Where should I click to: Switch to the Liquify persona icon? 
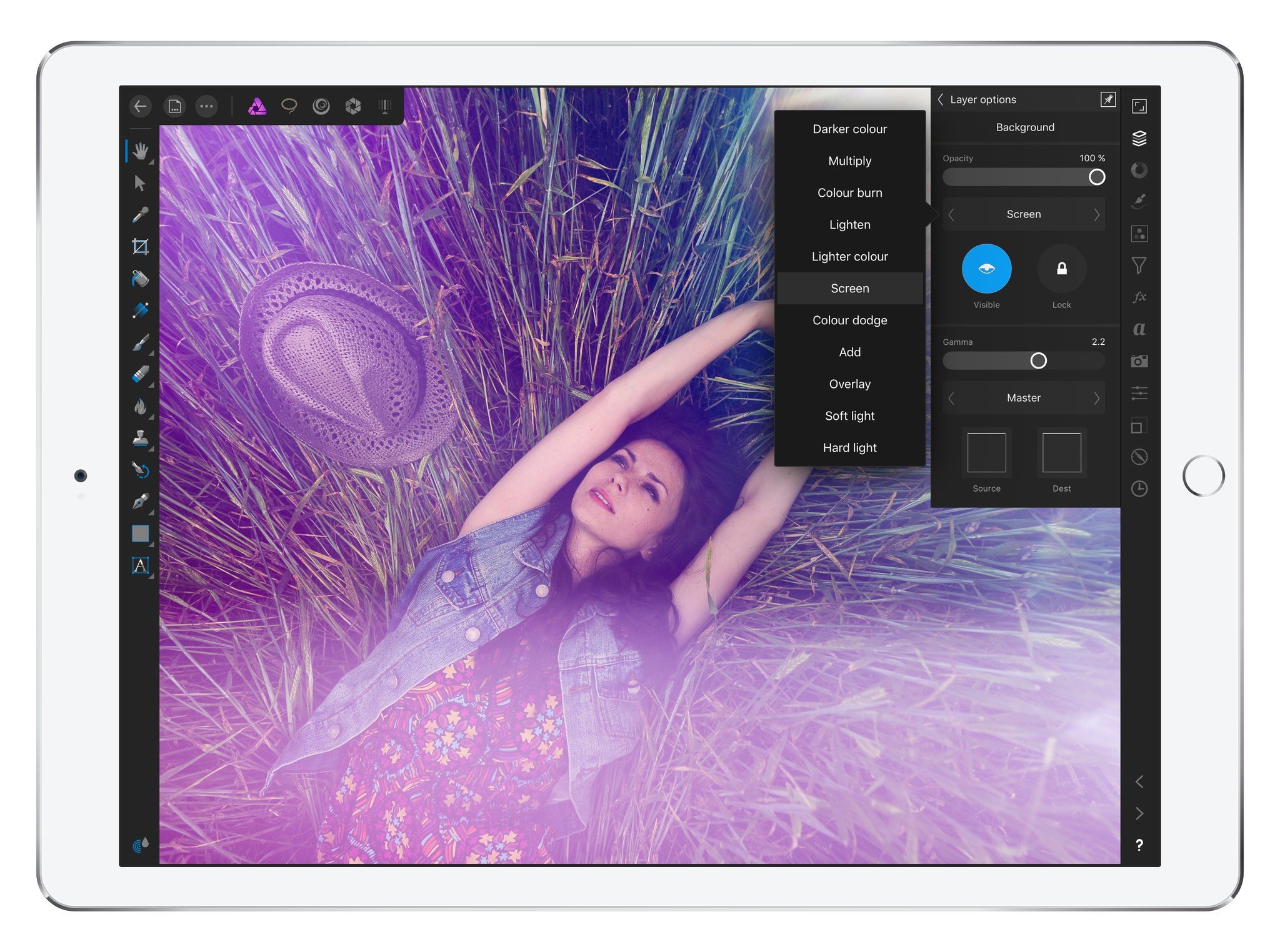321,106
